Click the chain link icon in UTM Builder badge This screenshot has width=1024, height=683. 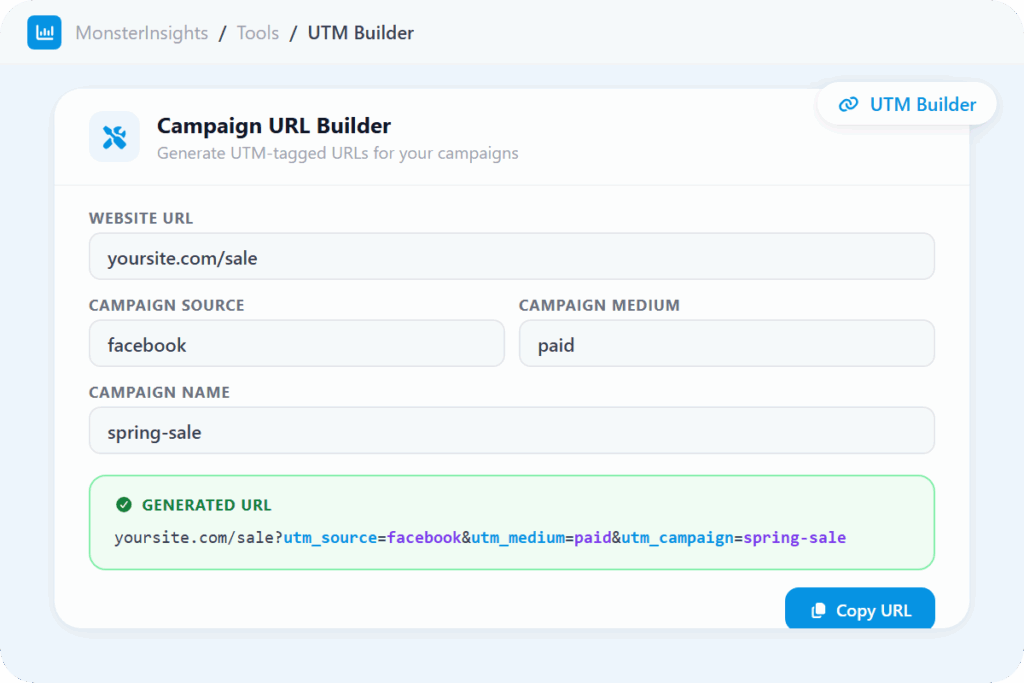(x=848, y=104)
